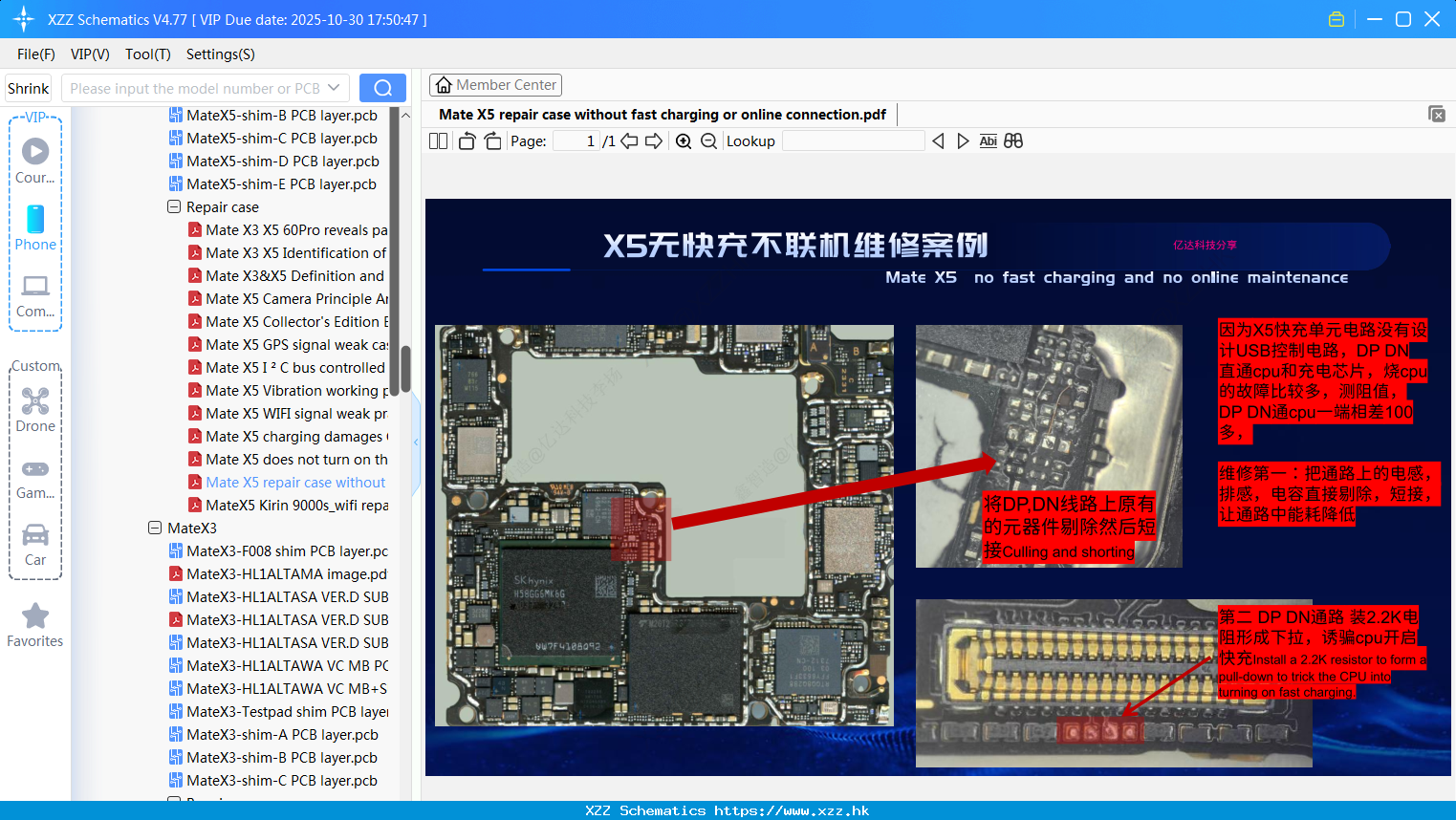Find previous lookup result
Image resolution: width=1456 pixels, height=820 pixels.
(x=938, y=140)
